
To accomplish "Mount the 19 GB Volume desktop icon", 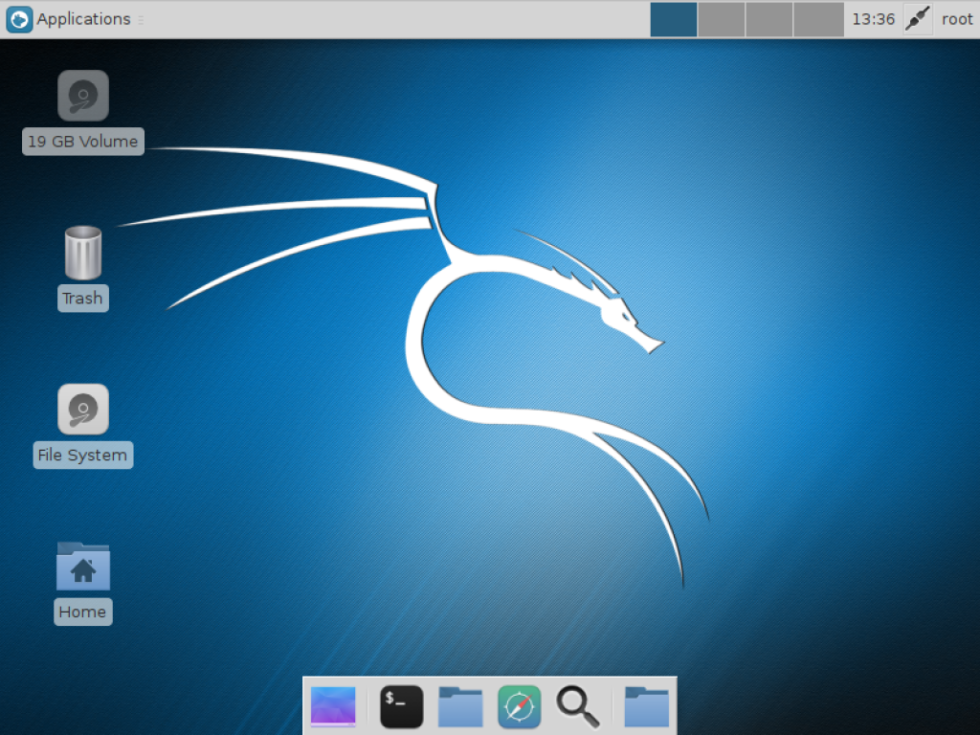I will click(x=83, y=95).
